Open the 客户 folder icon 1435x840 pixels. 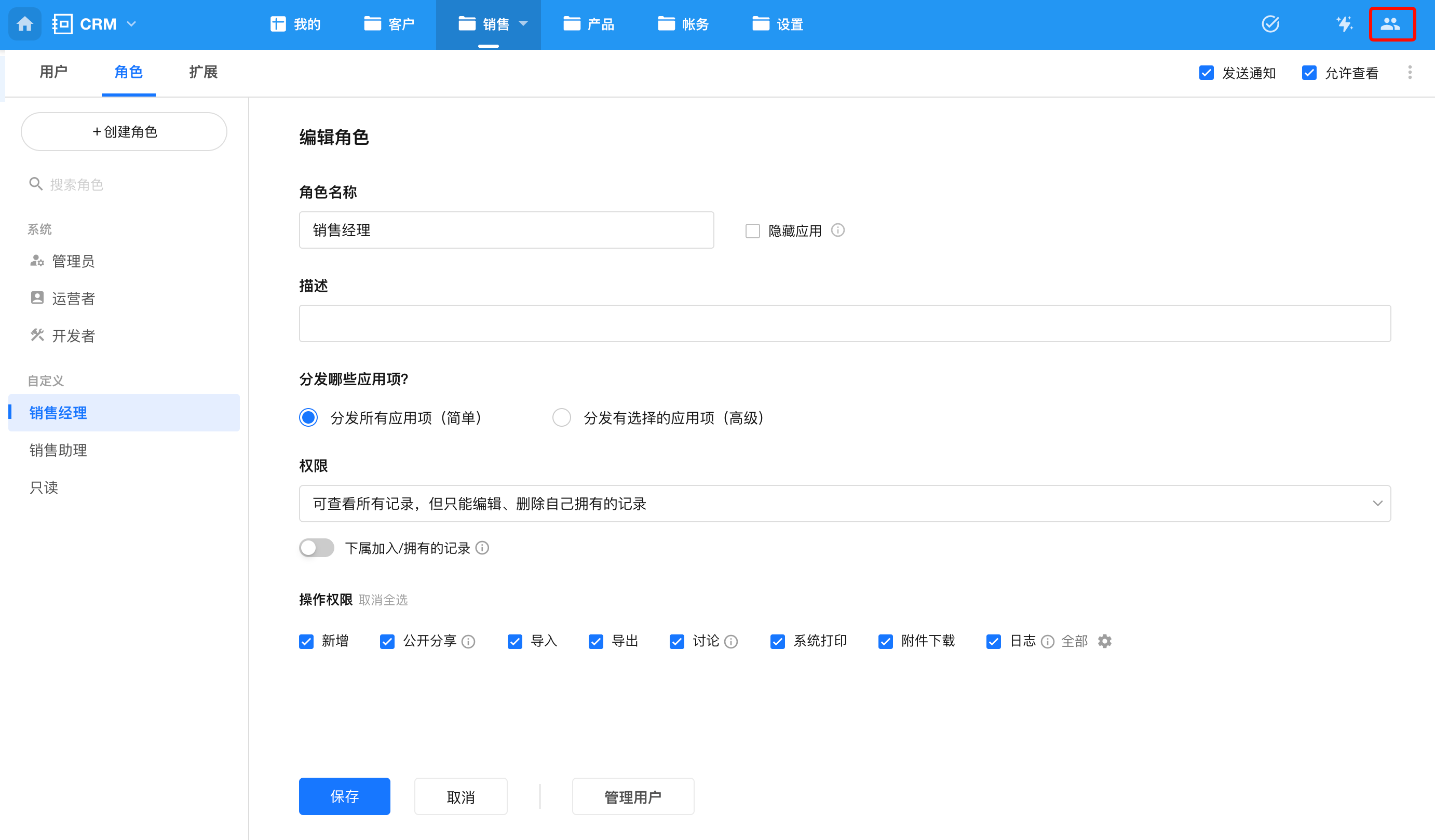[x=372, y=24]
